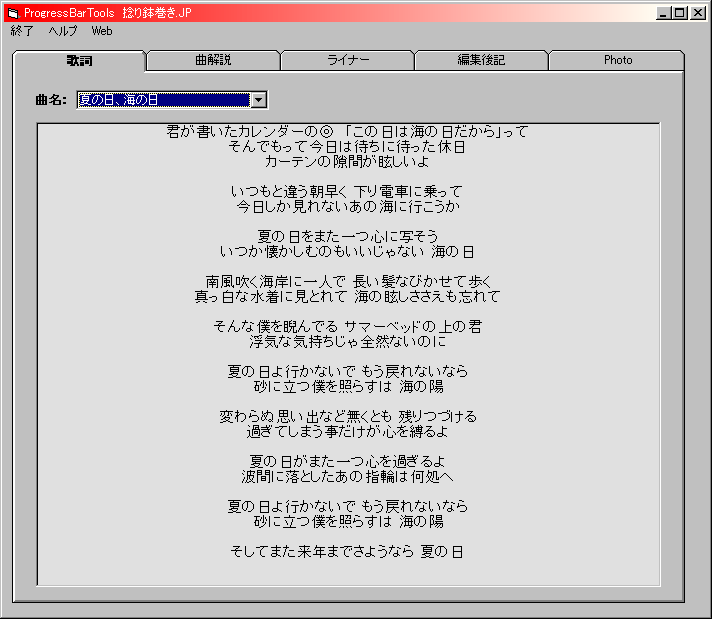Switch to the 曲解説 tab
The height and width of the screenshot is (619, 712).
point(213,60)
